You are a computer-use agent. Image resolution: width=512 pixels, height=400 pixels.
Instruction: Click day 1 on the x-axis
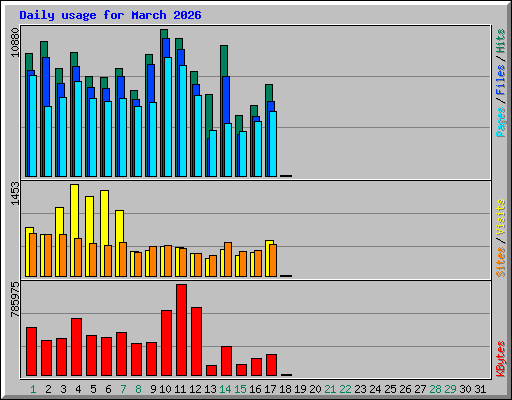[33, 389]
